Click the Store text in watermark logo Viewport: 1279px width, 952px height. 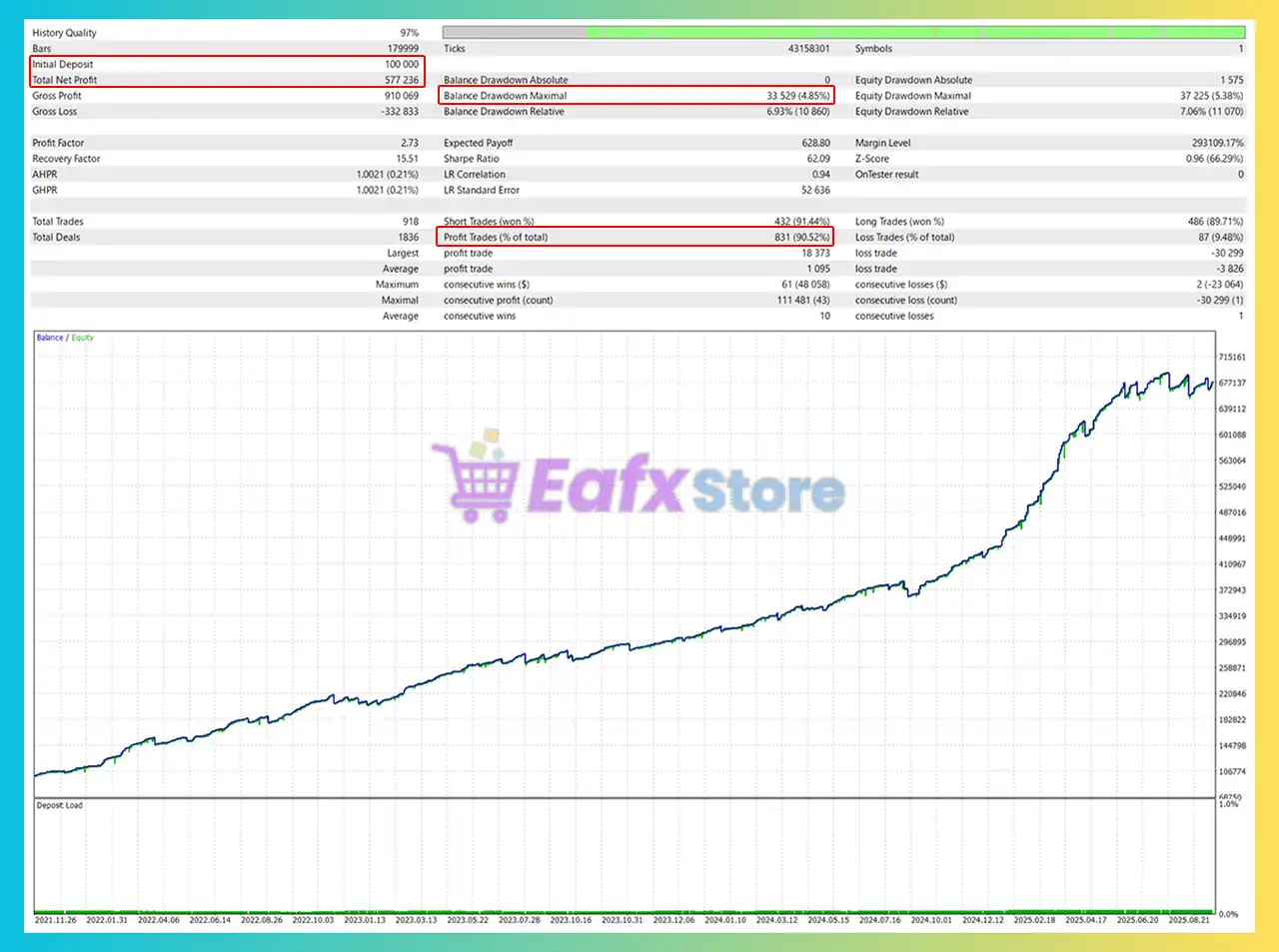767,490
